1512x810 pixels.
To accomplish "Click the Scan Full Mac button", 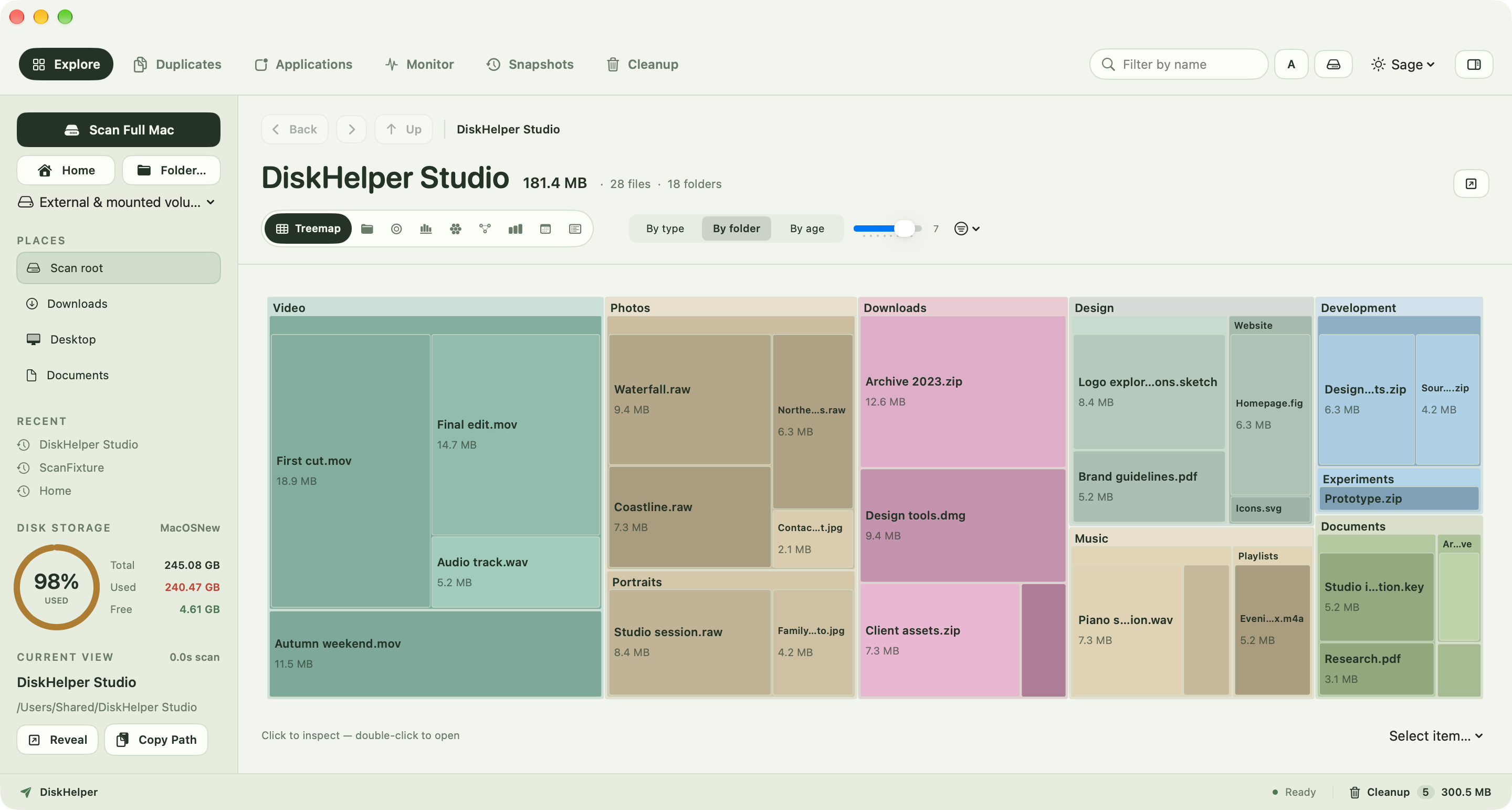I will pos(119,130).
